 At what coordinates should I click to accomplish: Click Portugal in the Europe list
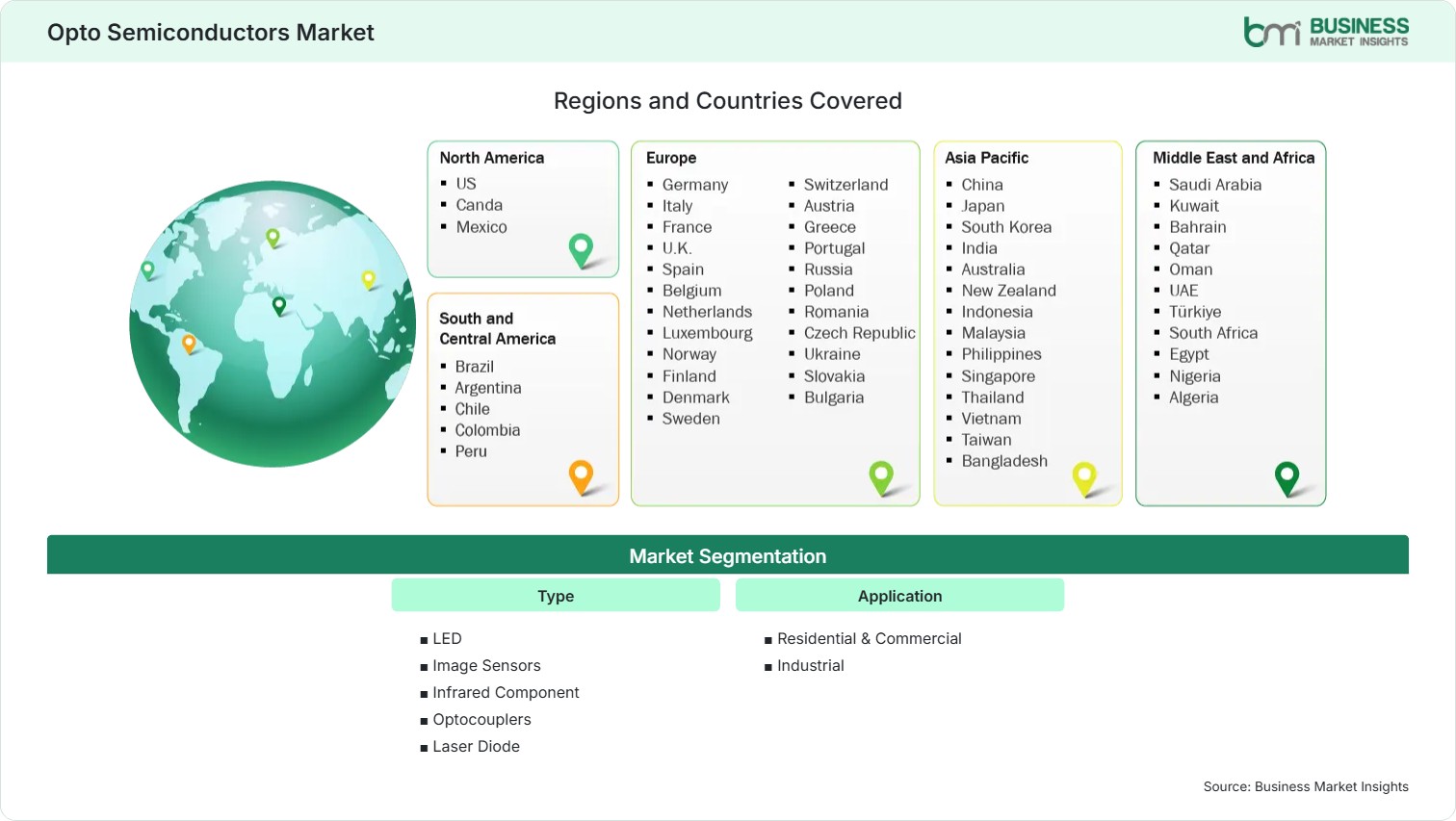(835, 248)
